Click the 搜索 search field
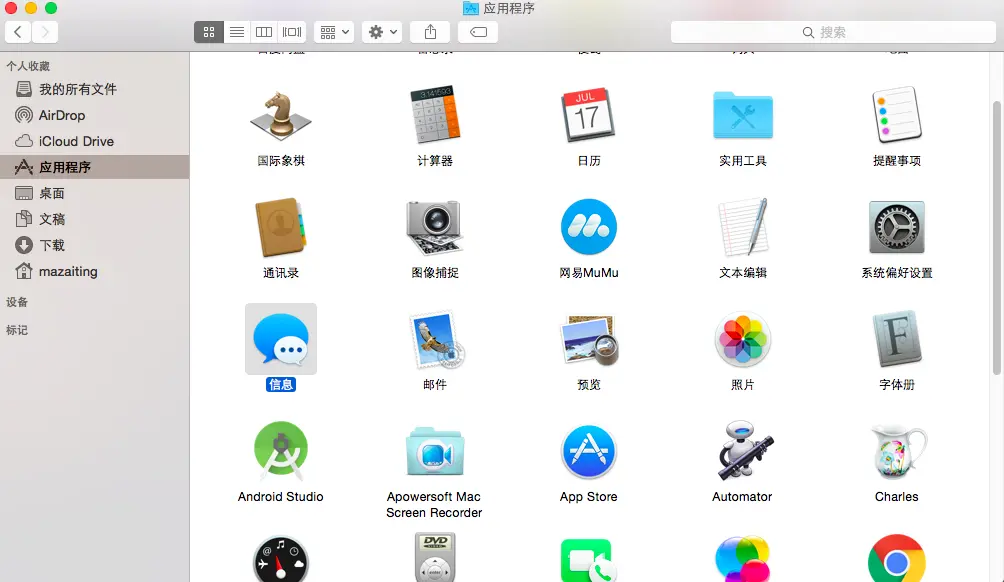This screenshot has width=1004, height=582. (x=833, y=32)
